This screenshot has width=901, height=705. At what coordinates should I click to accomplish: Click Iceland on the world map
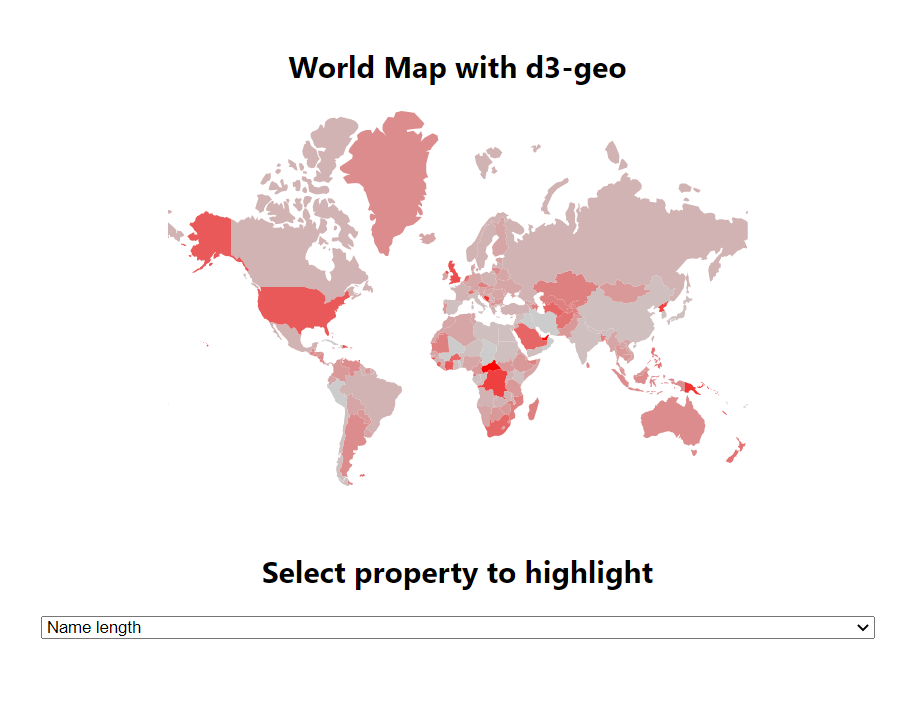click(428, 238)
